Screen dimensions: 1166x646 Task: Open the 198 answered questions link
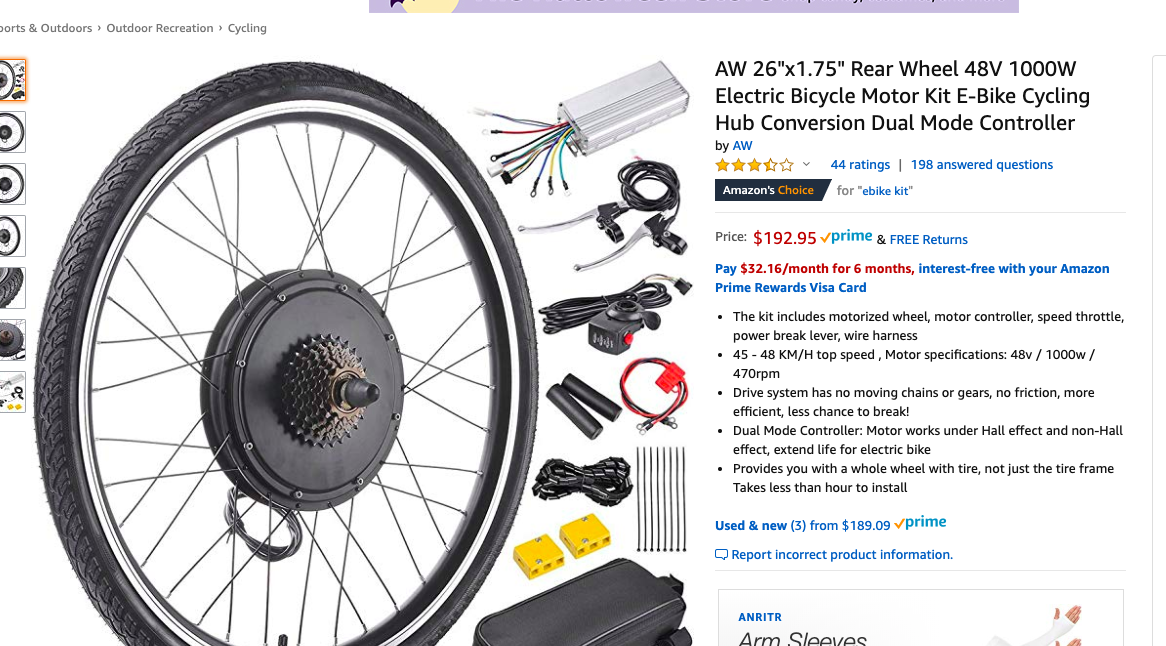981,164
